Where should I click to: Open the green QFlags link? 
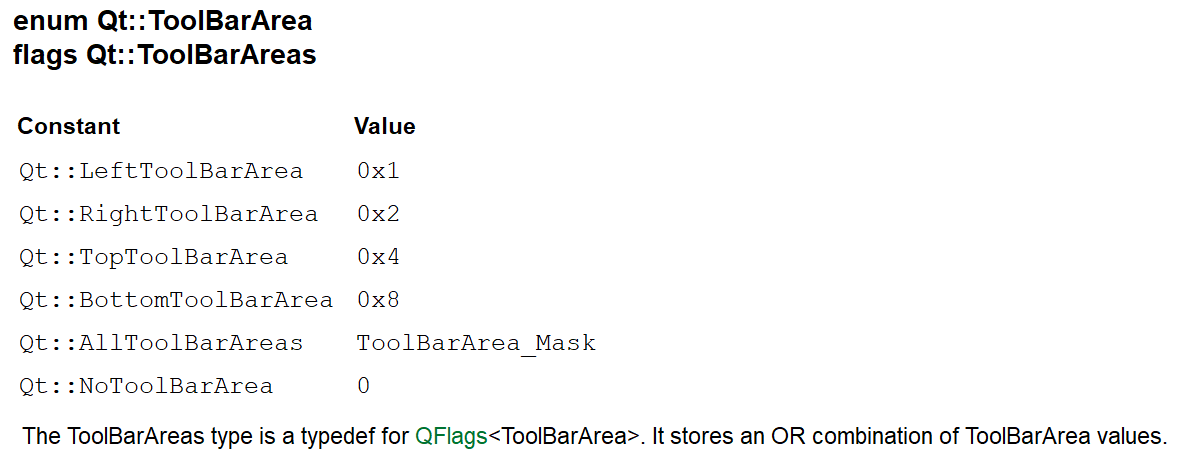pyautogui.click(x=451, y=437)
